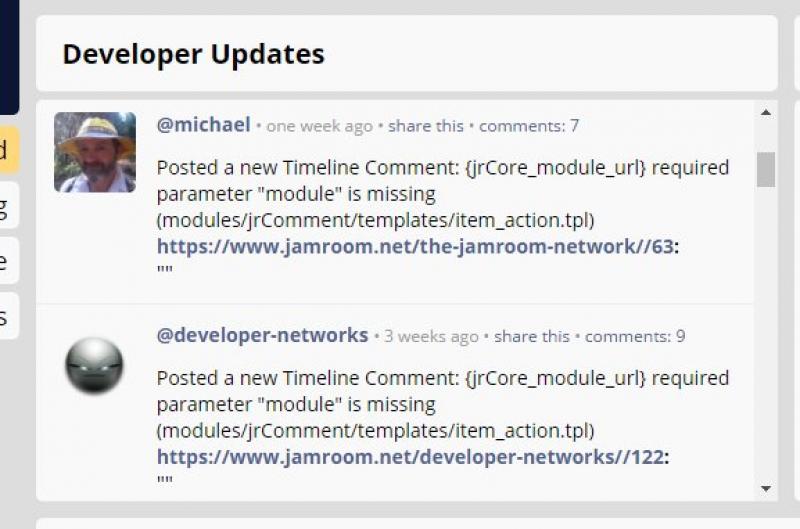Viewport: 800px width, 529px height.
Task: Select the left-edge tab ending in "s"
Action: tap(7, 316)
